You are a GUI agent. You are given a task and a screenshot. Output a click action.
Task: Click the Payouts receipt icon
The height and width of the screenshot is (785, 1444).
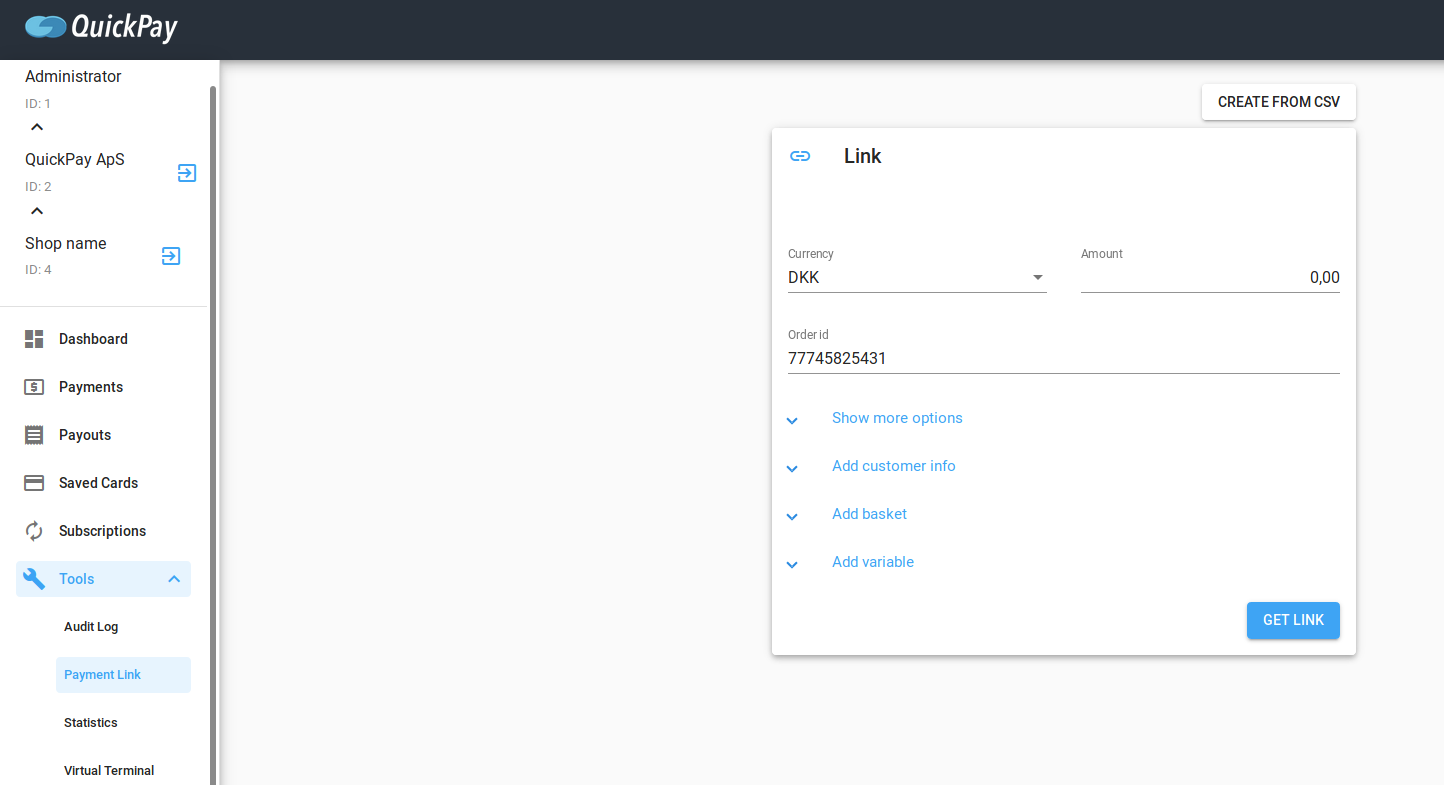(x=34, y=435)
